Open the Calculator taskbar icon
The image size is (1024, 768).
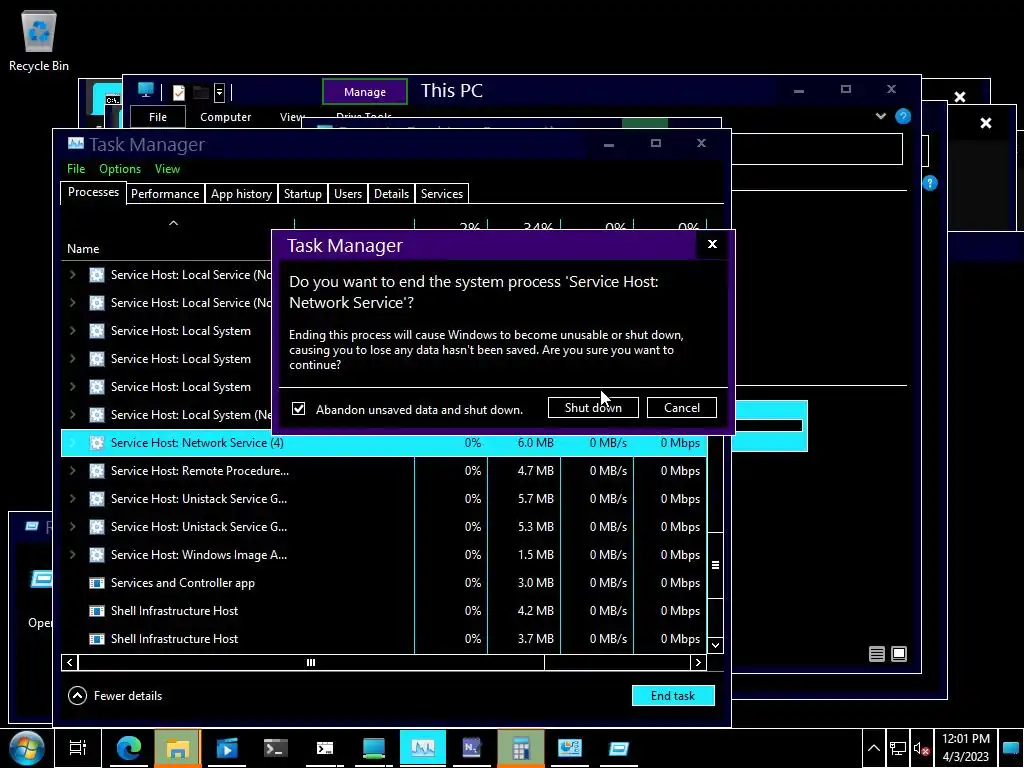tap(520, 748)
